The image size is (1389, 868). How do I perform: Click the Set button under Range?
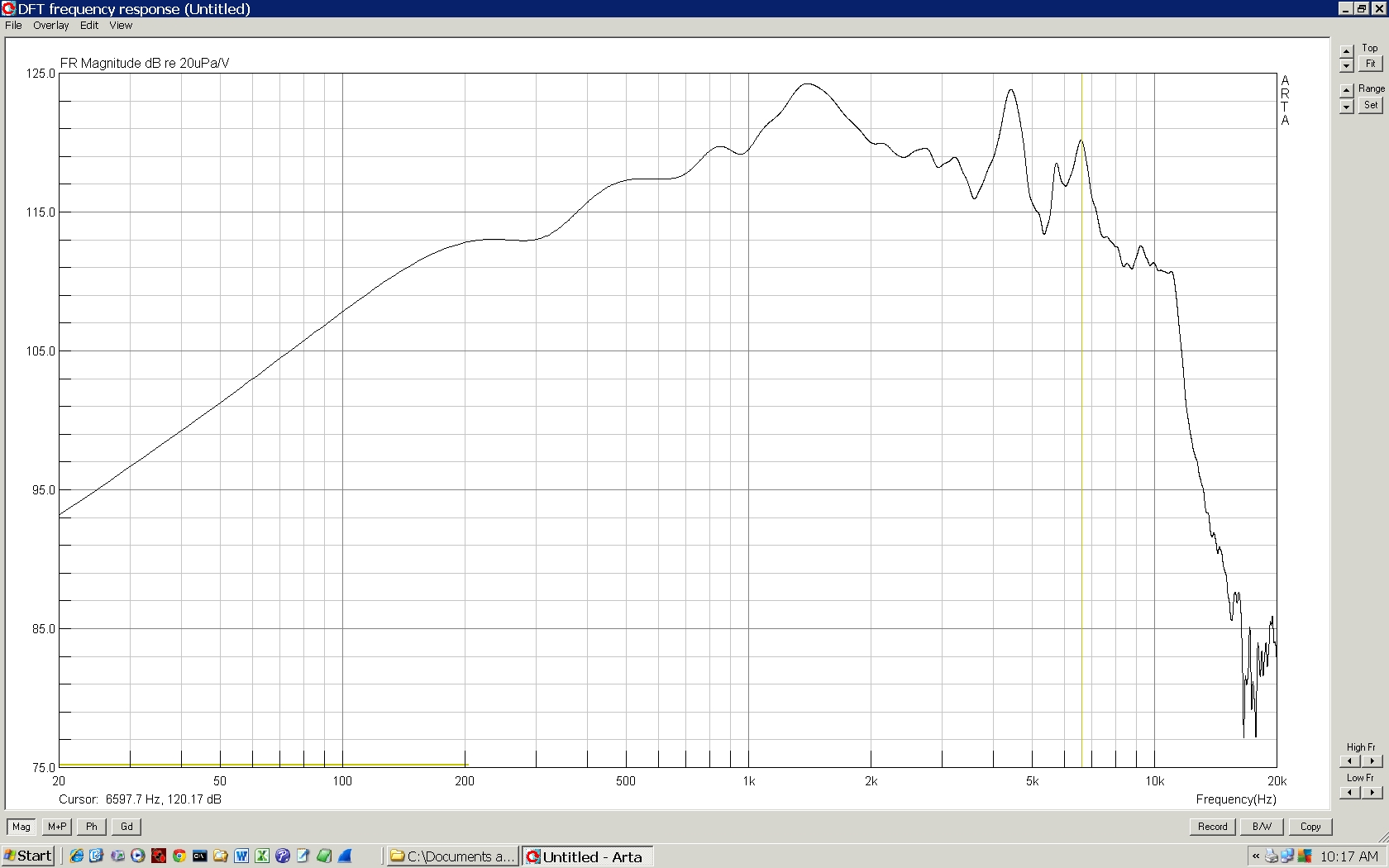[x=1371, y=105]
